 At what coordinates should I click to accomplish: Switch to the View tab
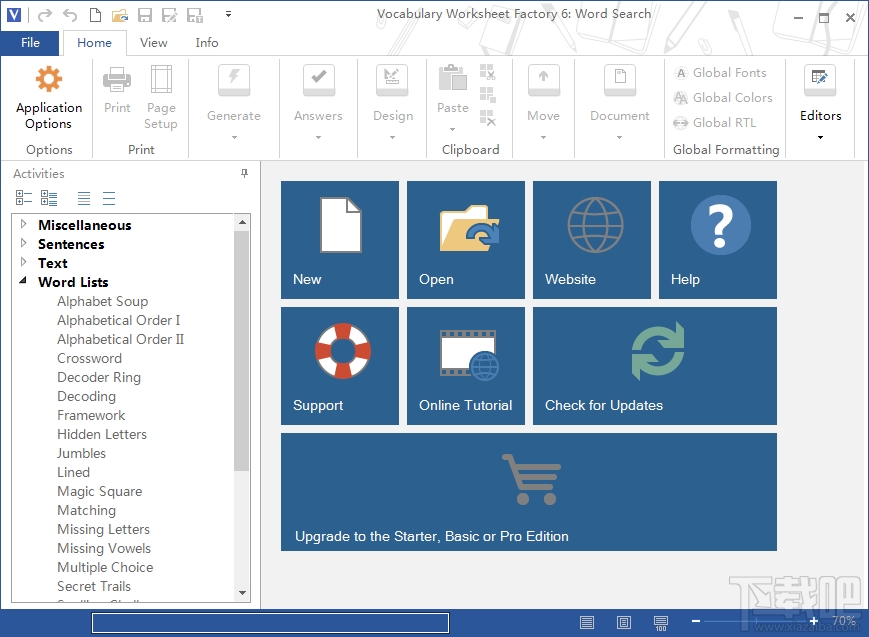154,43
